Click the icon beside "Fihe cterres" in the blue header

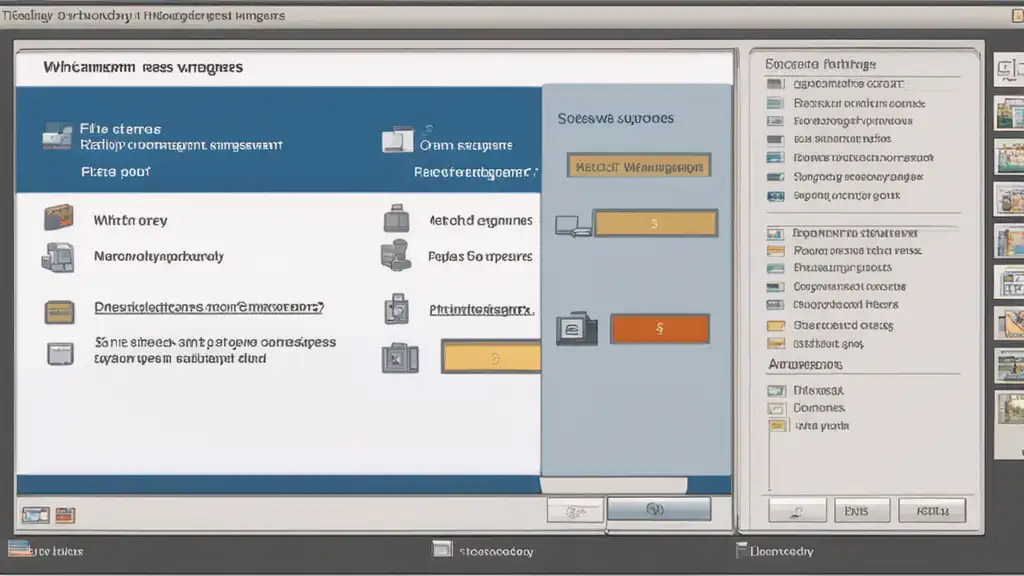(57, 136)
